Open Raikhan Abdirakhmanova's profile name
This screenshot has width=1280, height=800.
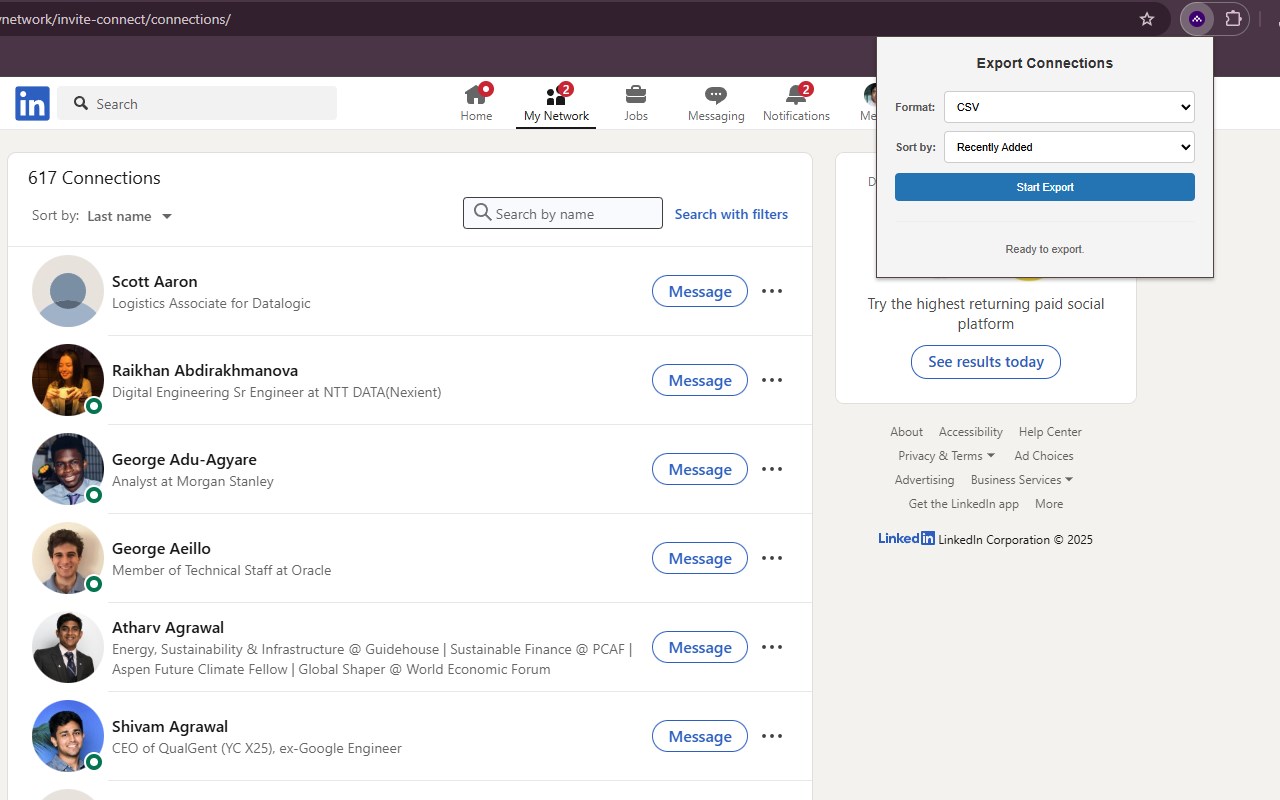[x=205, y=370]
